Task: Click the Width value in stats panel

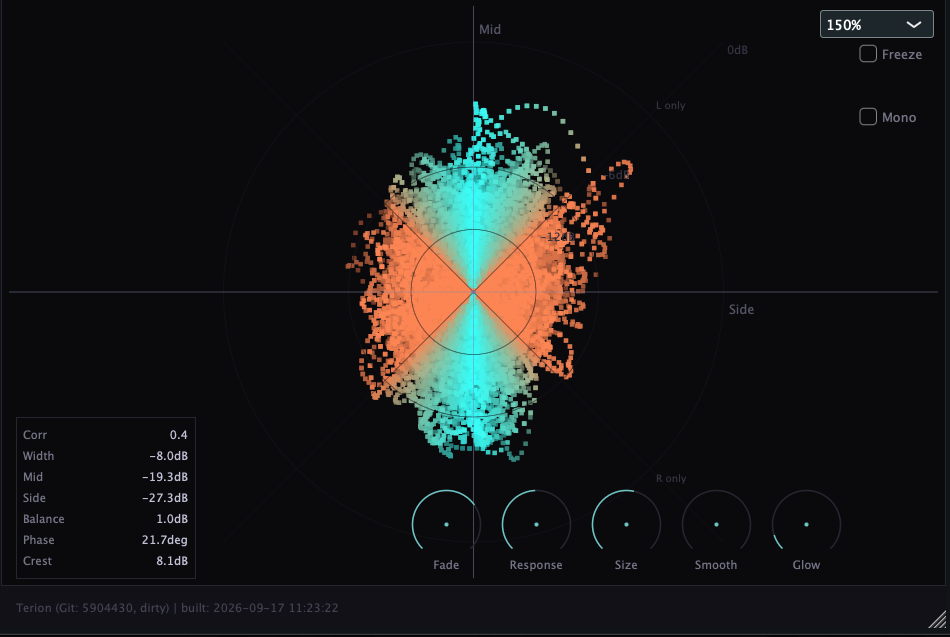Action: pos(168,456)
